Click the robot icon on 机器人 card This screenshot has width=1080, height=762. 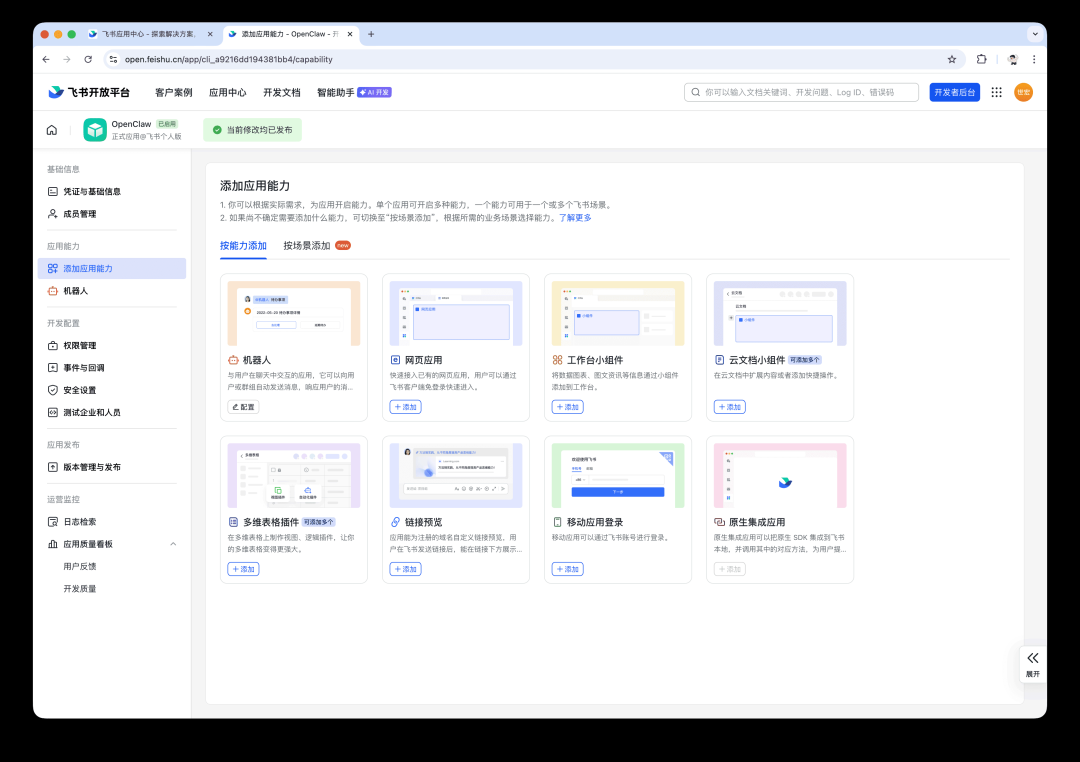click(233, 360)
